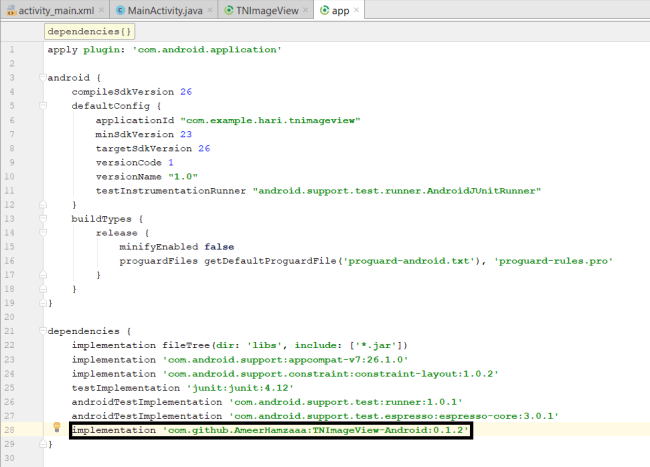Click minSdkVersion value 23
This screenshot has height=467, width=650.
click(x=186, y=134)
